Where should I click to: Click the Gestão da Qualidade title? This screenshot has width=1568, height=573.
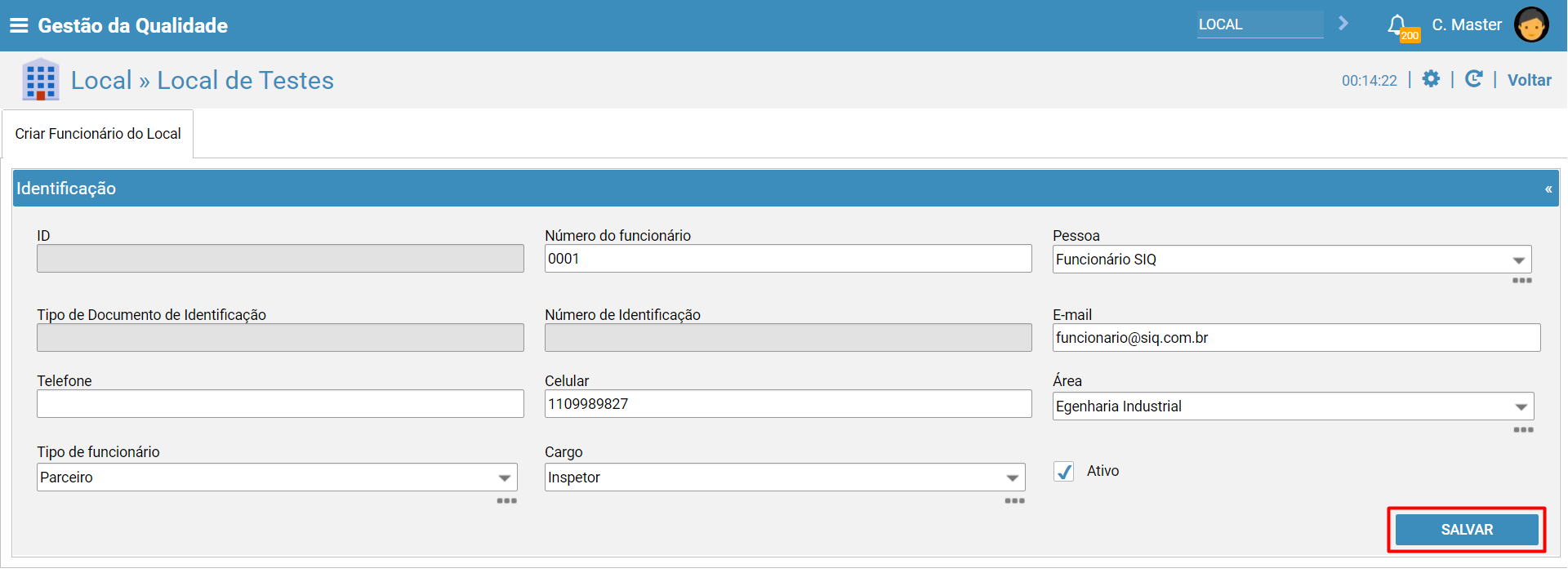click(x=133, y=25)
